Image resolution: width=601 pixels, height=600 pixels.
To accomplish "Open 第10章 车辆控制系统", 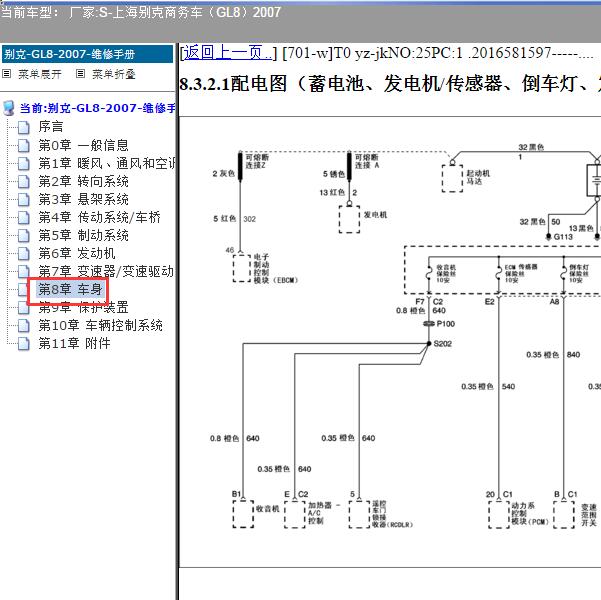I will pyautogui.click(x=100, y=325).
